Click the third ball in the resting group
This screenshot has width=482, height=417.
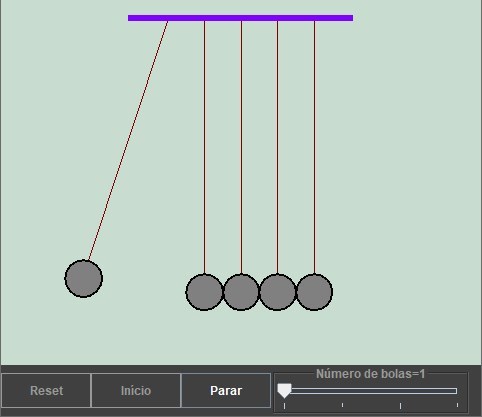[x=278, y=292]
